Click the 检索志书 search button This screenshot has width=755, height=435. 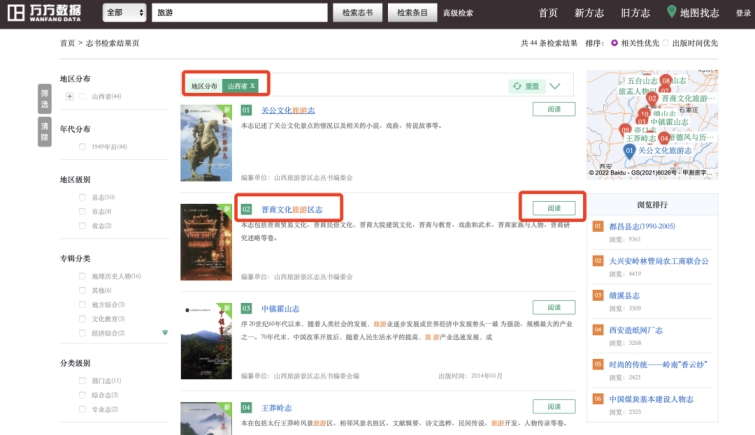pyautogui.click(x=356, y=13)
